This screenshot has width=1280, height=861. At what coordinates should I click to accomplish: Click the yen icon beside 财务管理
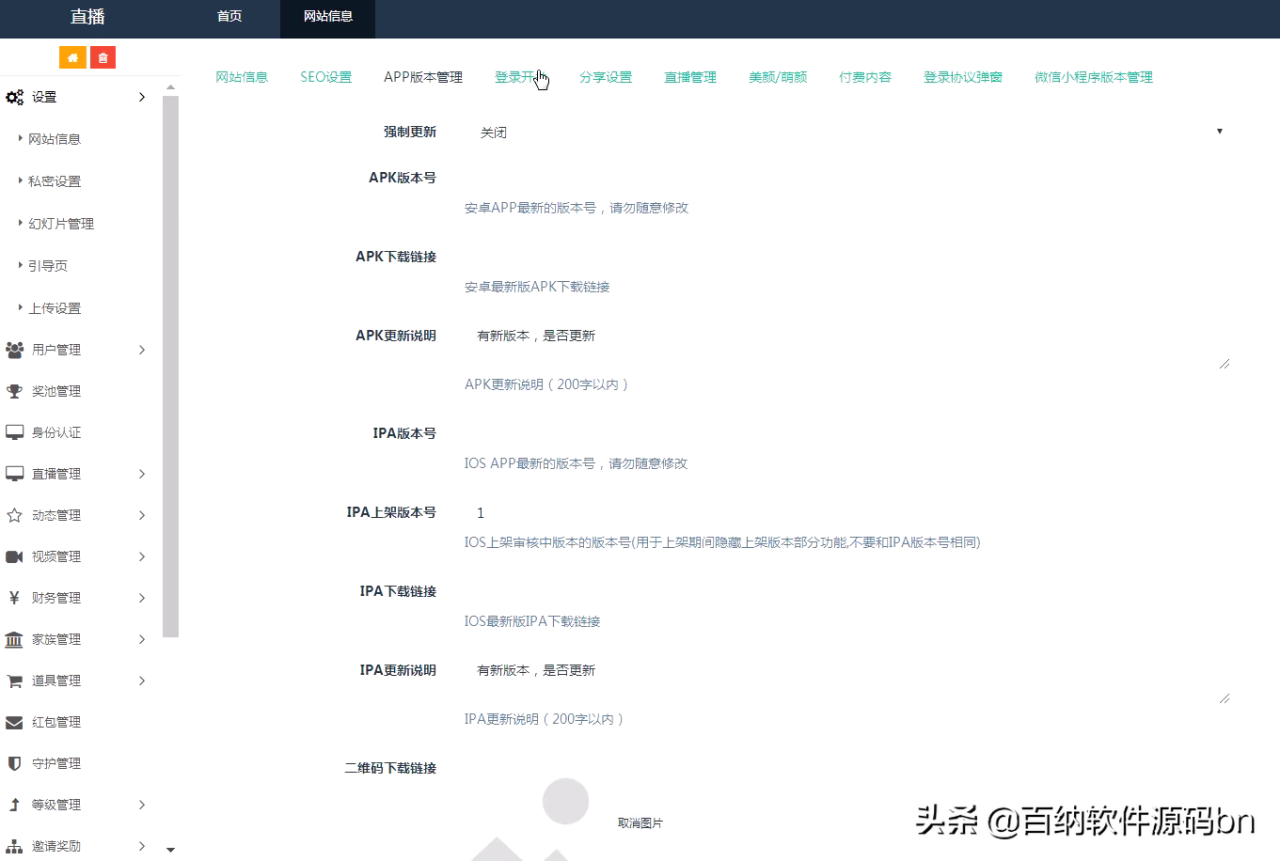(x=15, y=598)
